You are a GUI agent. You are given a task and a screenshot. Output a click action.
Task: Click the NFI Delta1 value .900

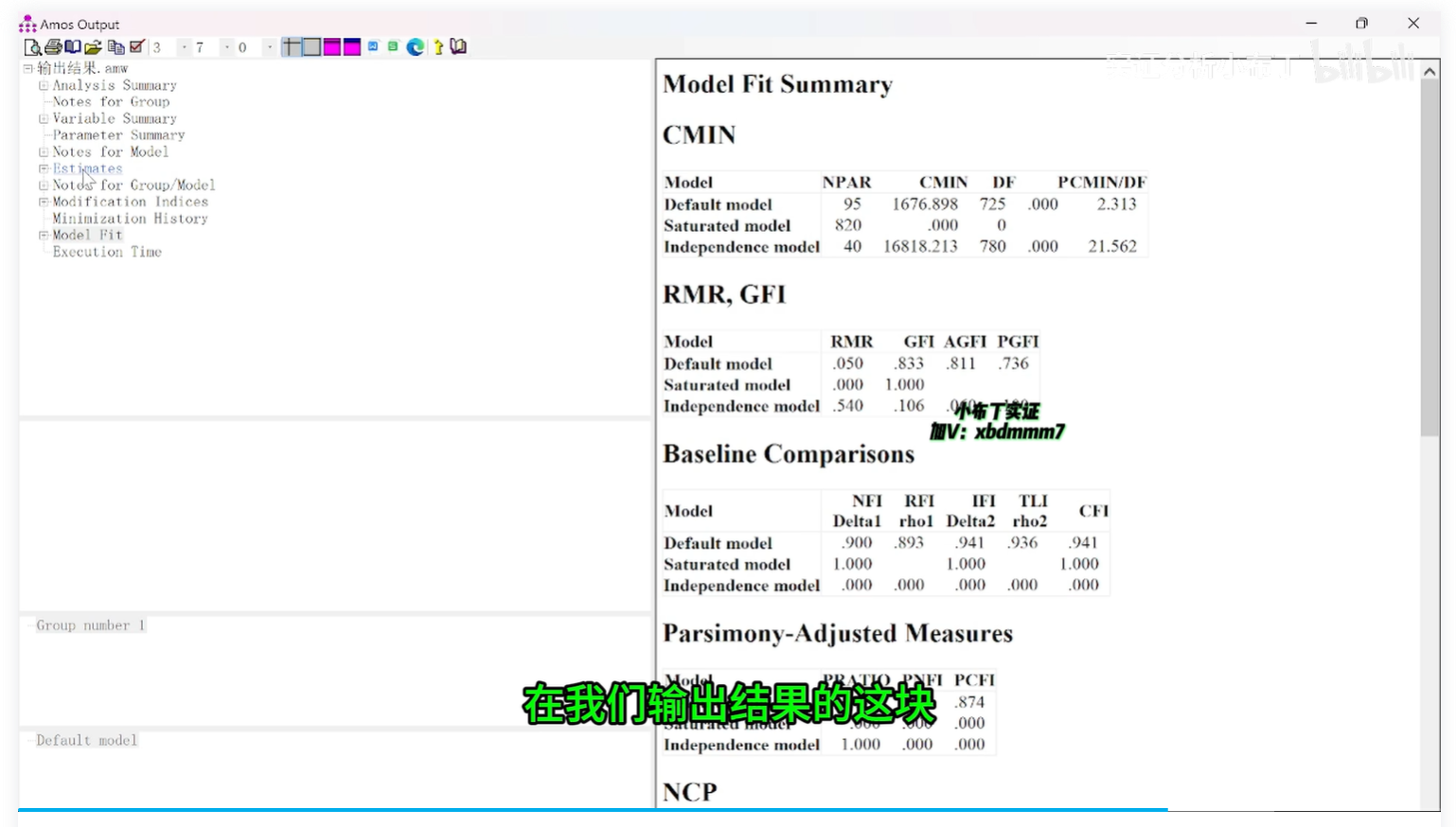[857, 542]
